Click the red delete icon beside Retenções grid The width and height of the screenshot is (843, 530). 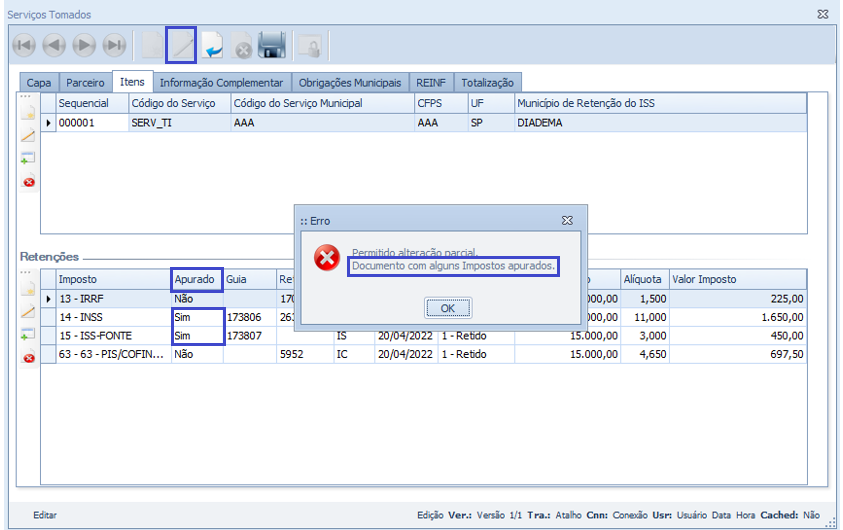tap(28, 357)
